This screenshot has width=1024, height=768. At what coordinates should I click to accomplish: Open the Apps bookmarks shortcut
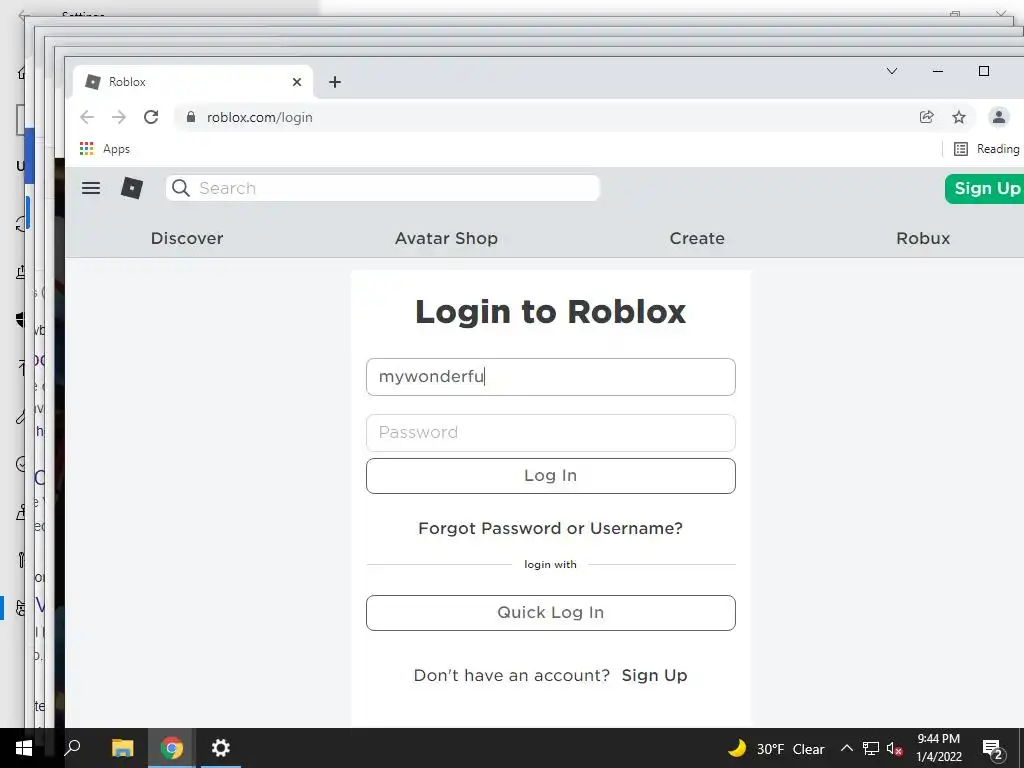(104, 149)
